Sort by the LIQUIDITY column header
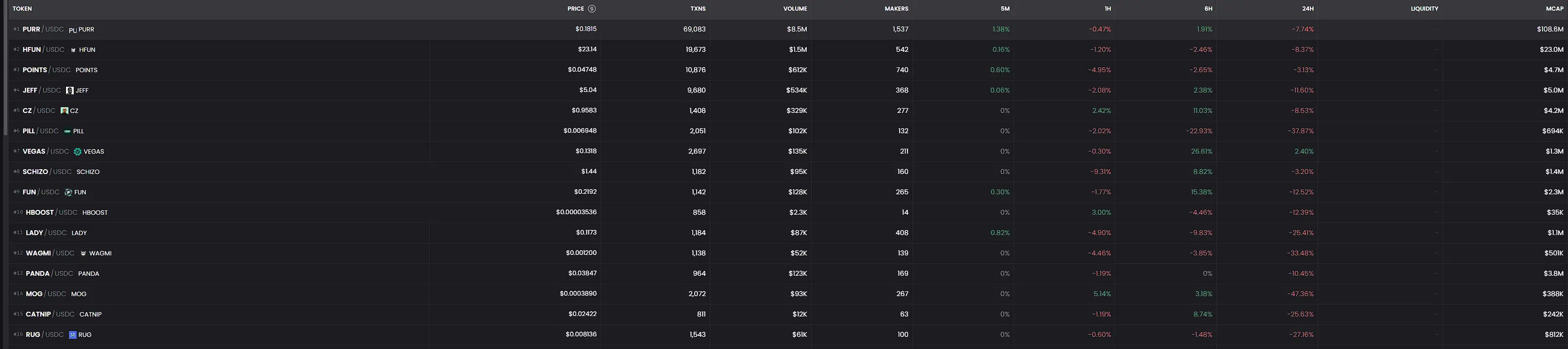The image size is (1568, 349). (x=1424, y=9)
